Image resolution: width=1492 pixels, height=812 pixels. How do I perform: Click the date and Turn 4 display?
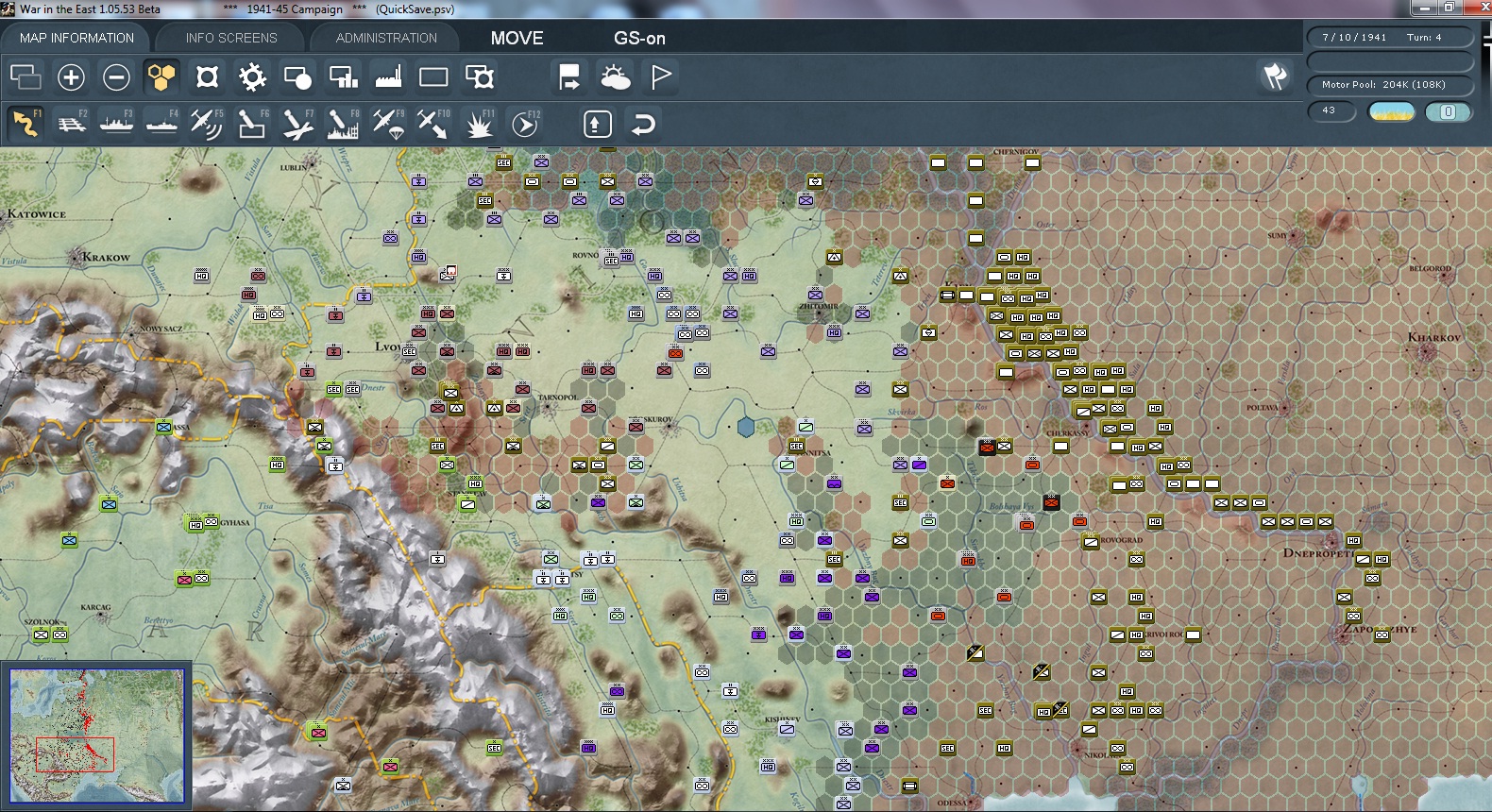click(1389, 37)
